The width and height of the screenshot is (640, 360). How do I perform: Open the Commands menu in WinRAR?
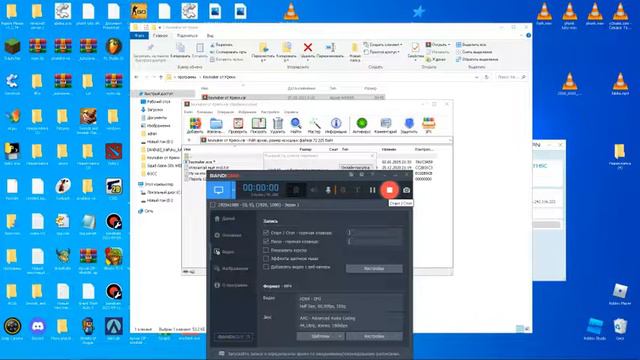[x=205, y=112]
